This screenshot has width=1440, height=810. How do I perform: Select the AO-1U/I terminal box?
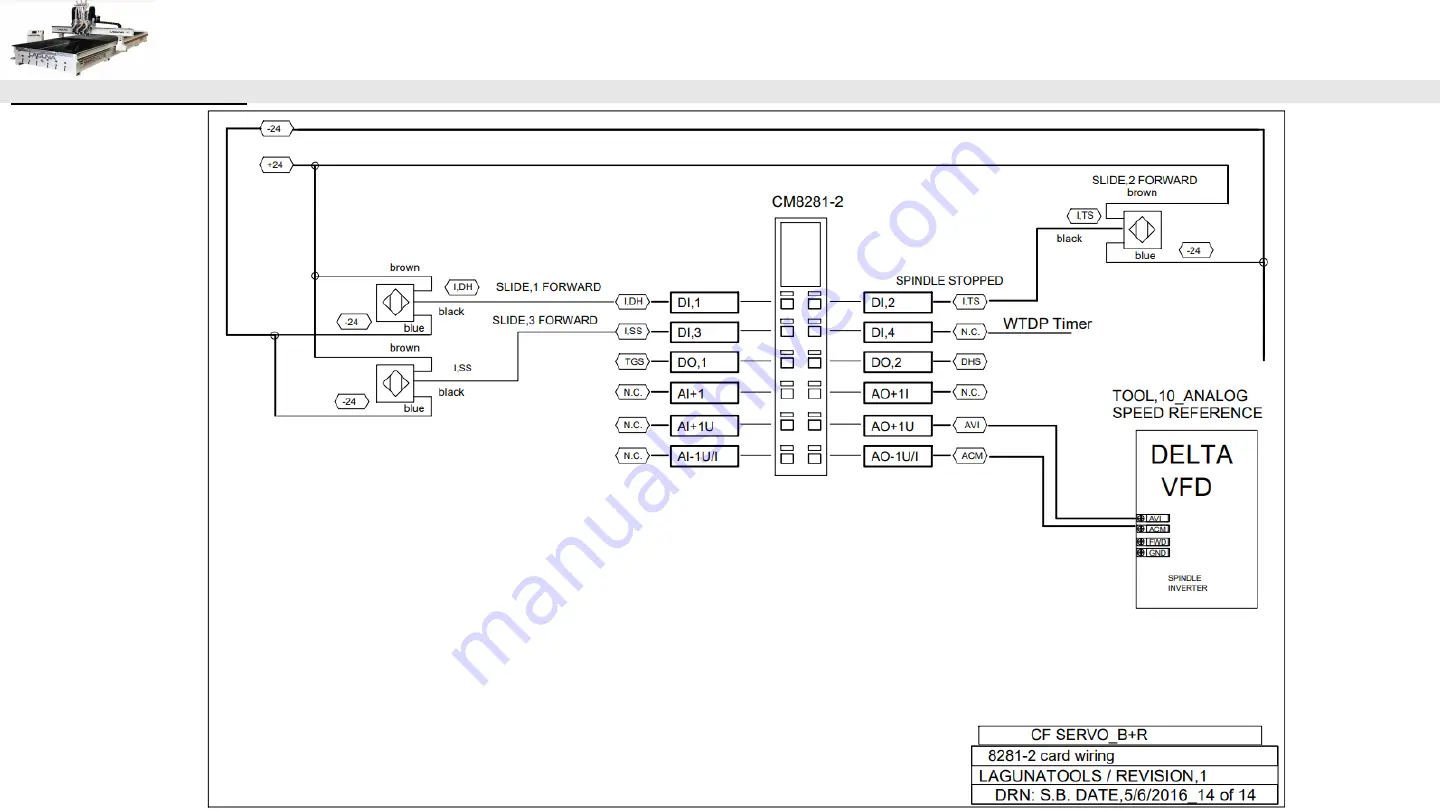897,457
